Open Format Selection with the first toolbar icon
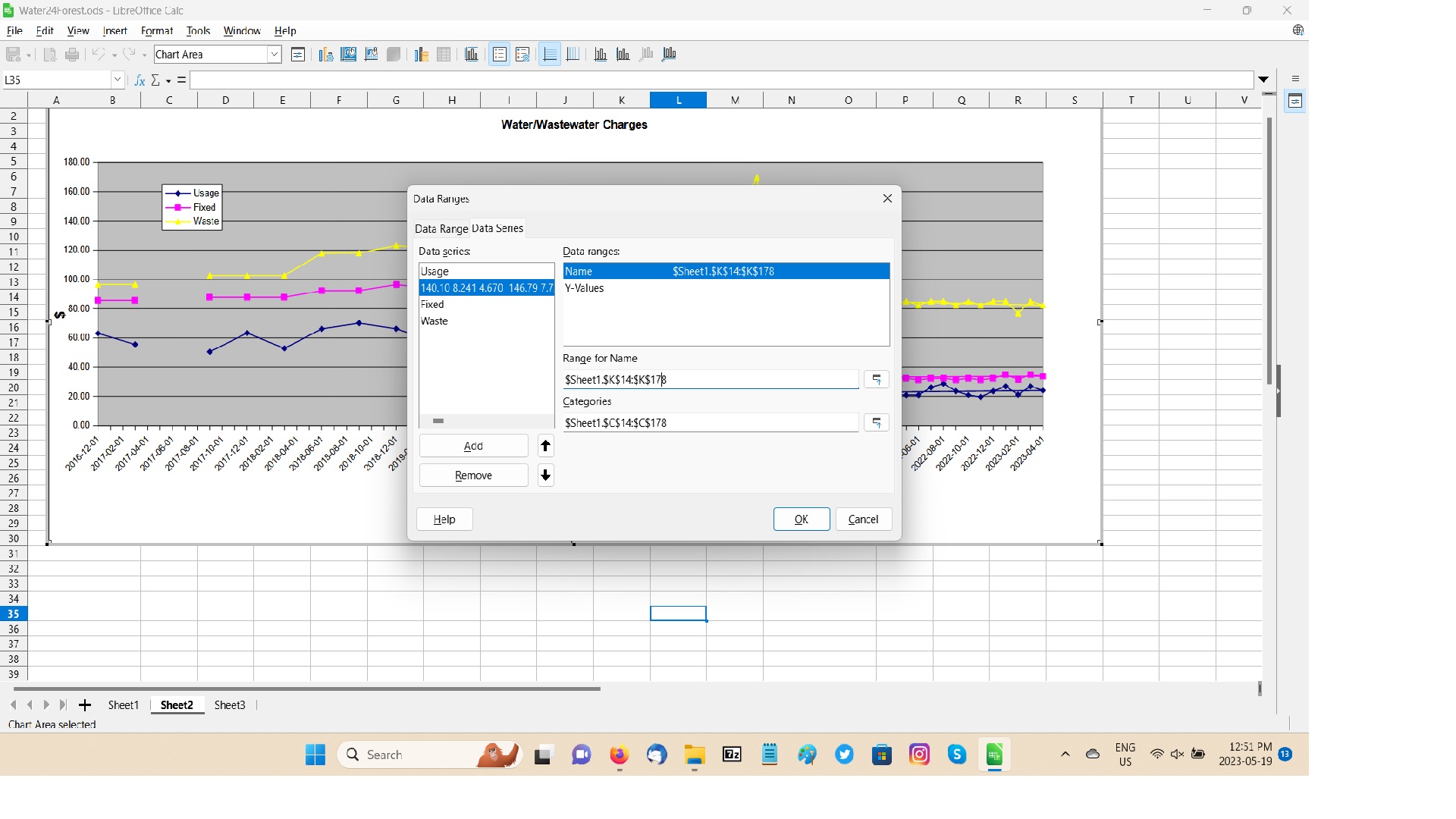Image resolution: width=1456 pixels, height=819 pixels. pyautogui.click(x=298, y=54)
